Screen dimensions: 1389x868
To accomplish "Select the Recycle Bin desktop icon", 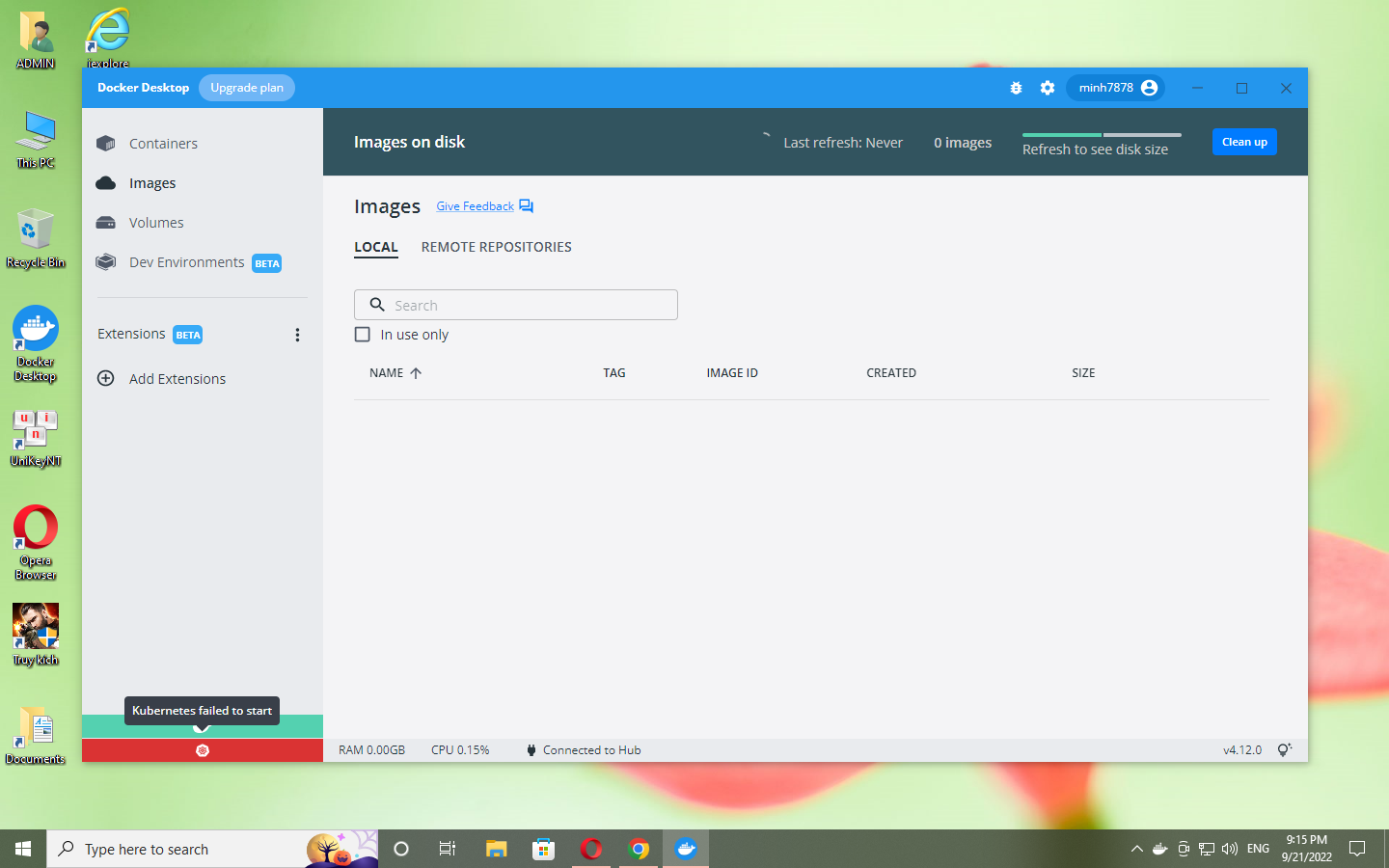I will [x=36, y=238].
